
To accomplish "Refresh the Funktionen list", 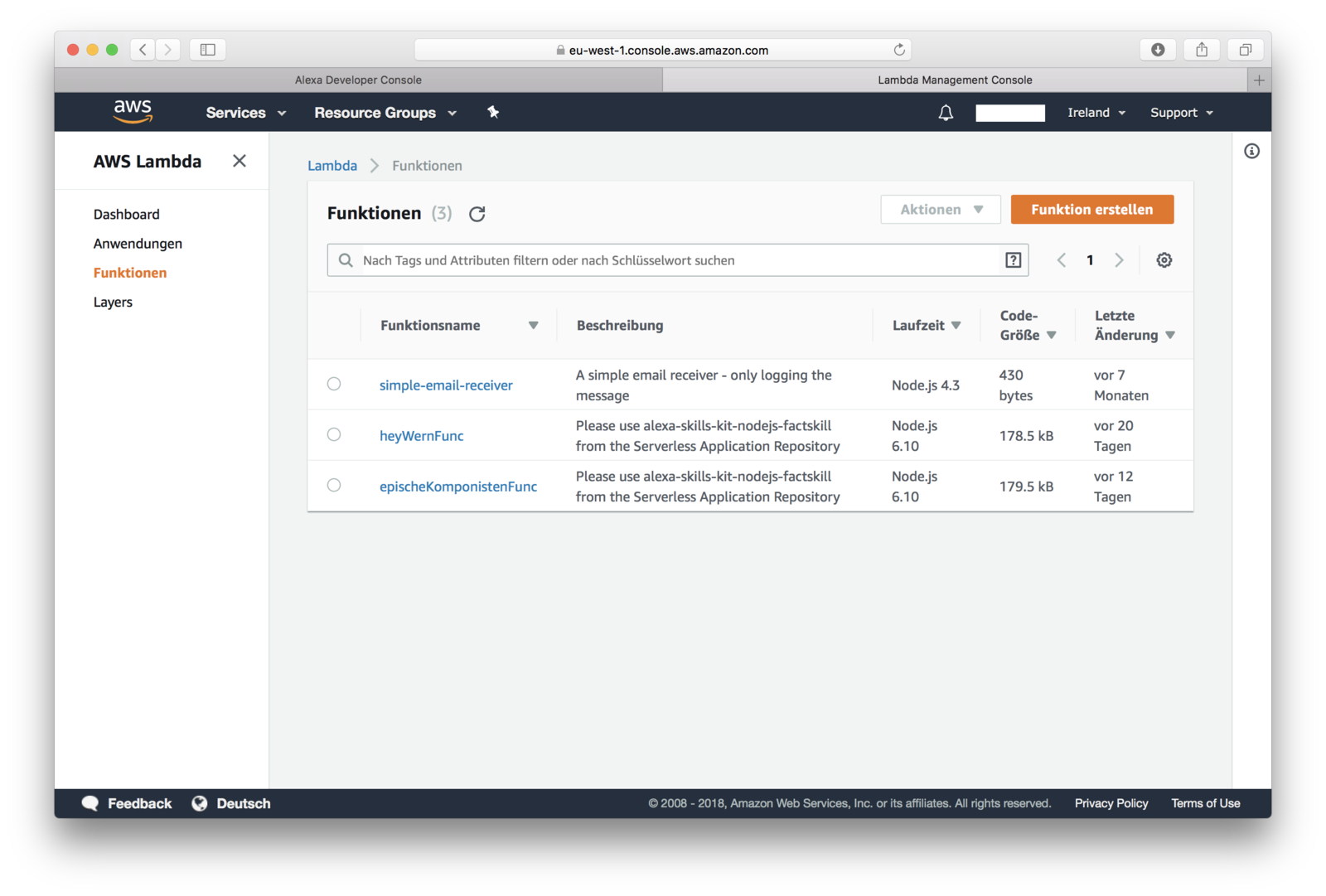I will point(477,214).
